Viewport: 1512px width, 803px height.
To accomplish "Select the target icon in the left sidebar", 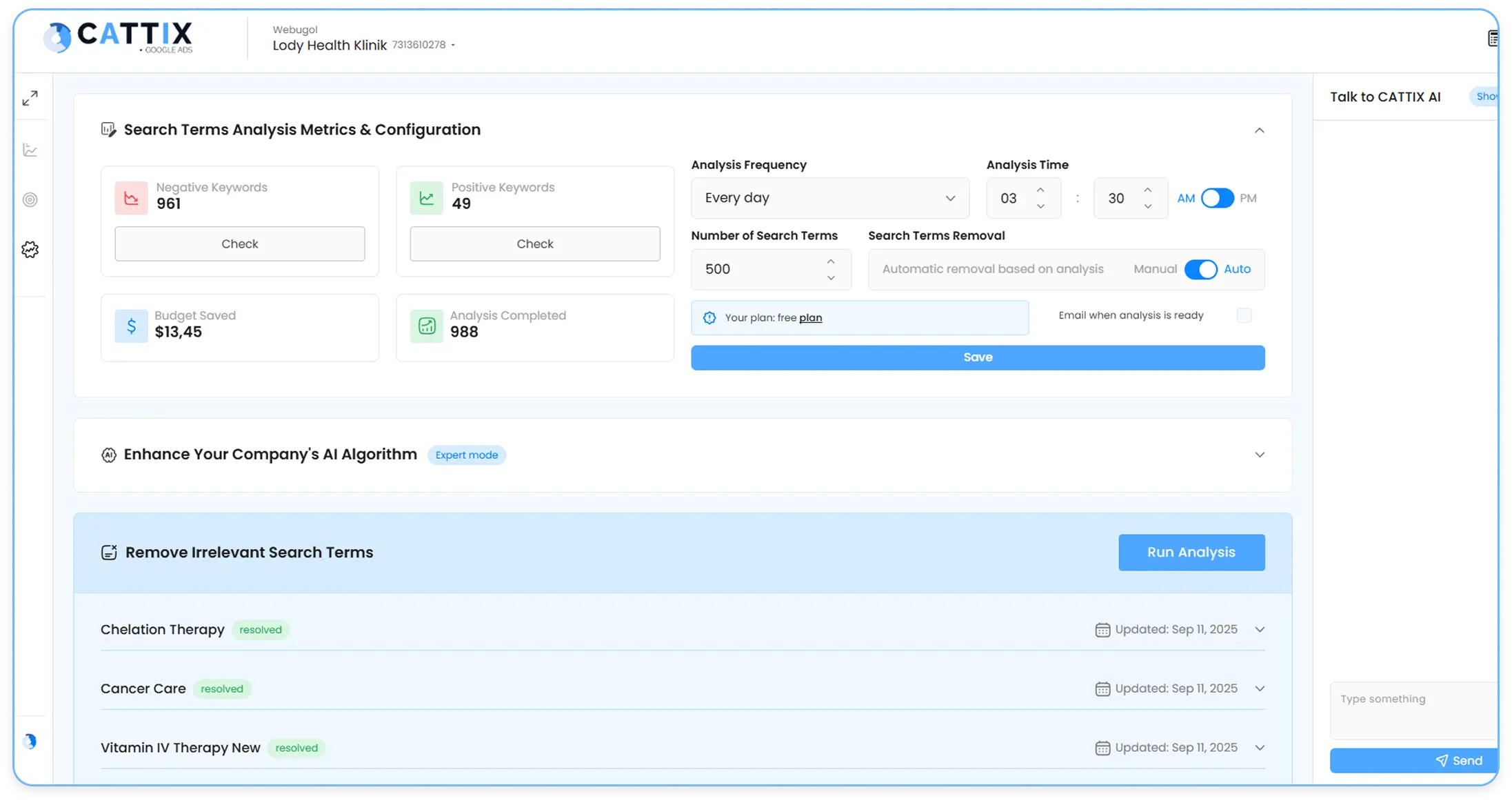I will pos(30,199).
